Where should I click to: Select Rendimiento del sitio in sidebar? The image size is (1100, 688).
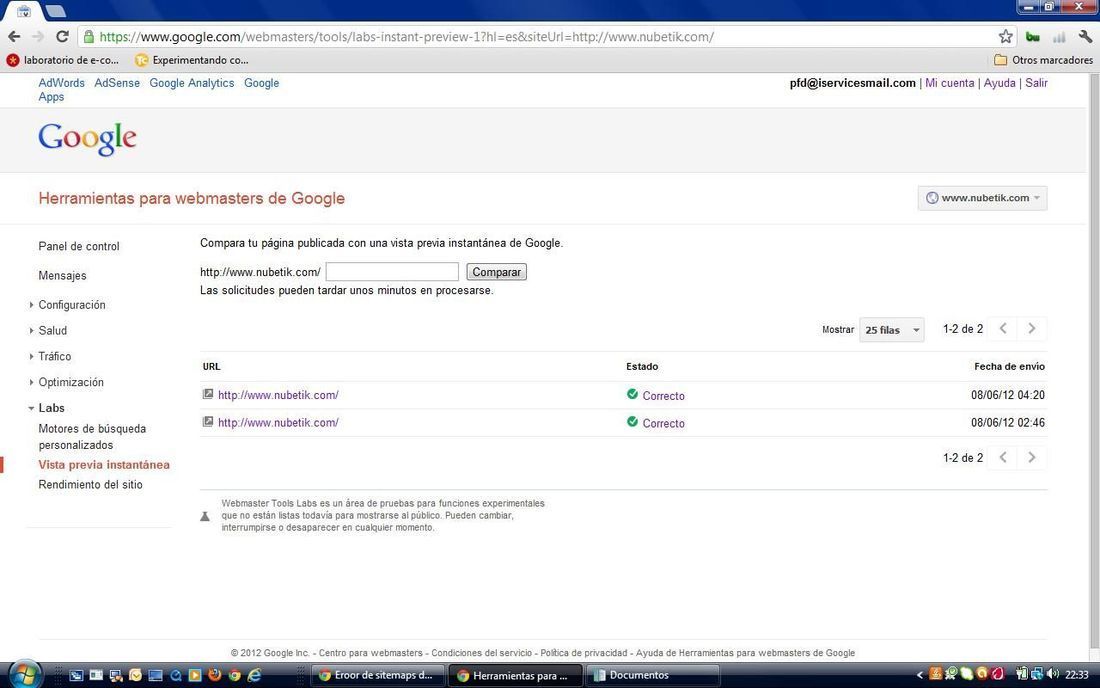click(x=90, y=485)
